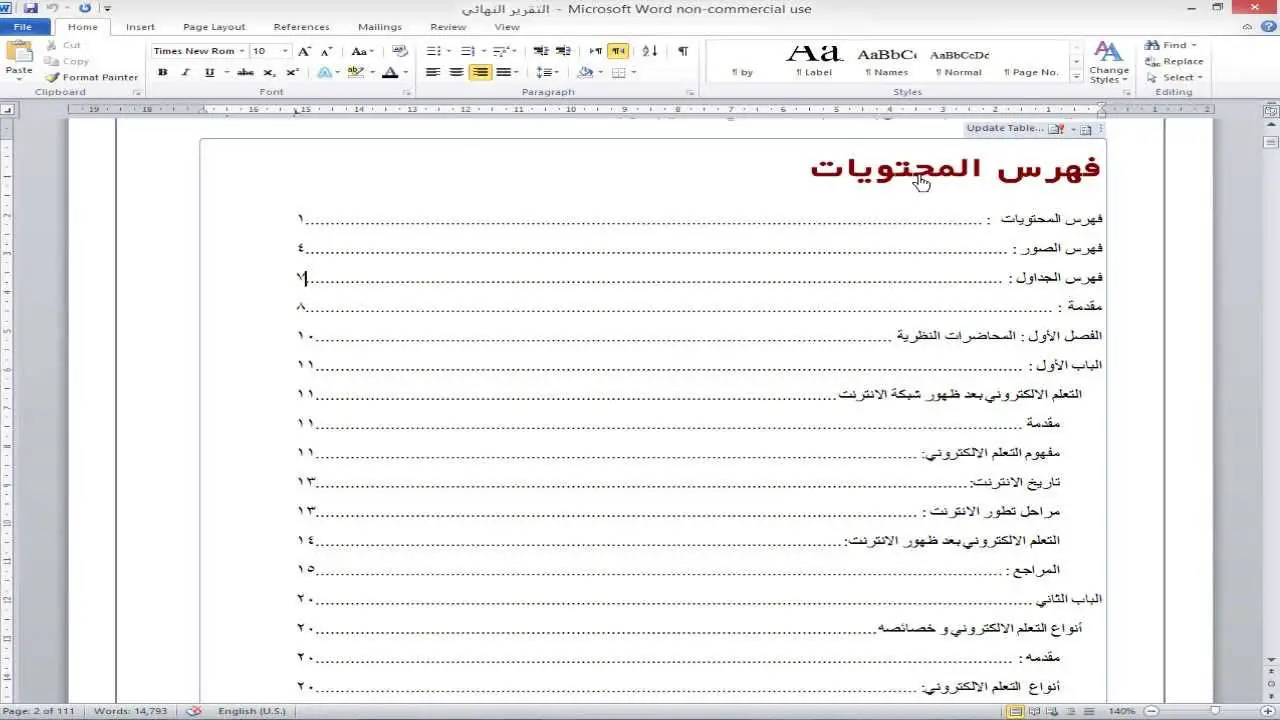1280x720 pixels.
Task: Toggle Bold formatting
Action: click(x=163, y=72)
